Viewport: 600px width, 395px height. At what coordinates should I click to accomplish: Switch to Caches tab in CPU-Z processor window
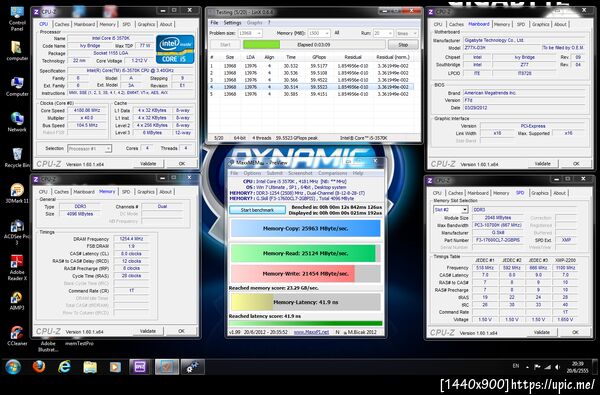coord(62,24)
